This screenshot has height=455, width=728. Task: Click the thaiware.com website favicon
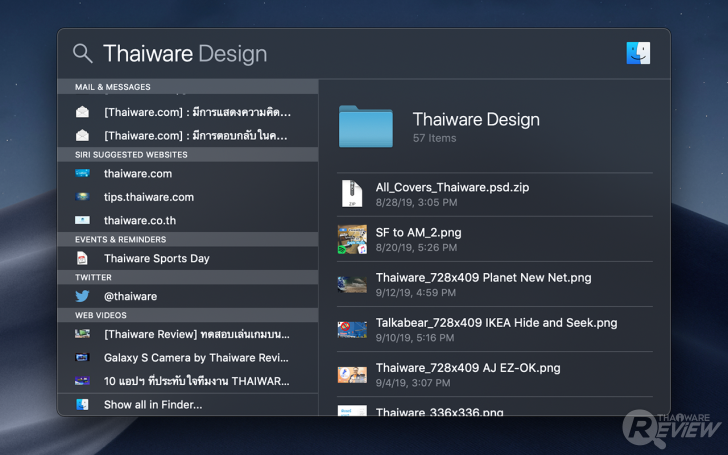(82, 173)
